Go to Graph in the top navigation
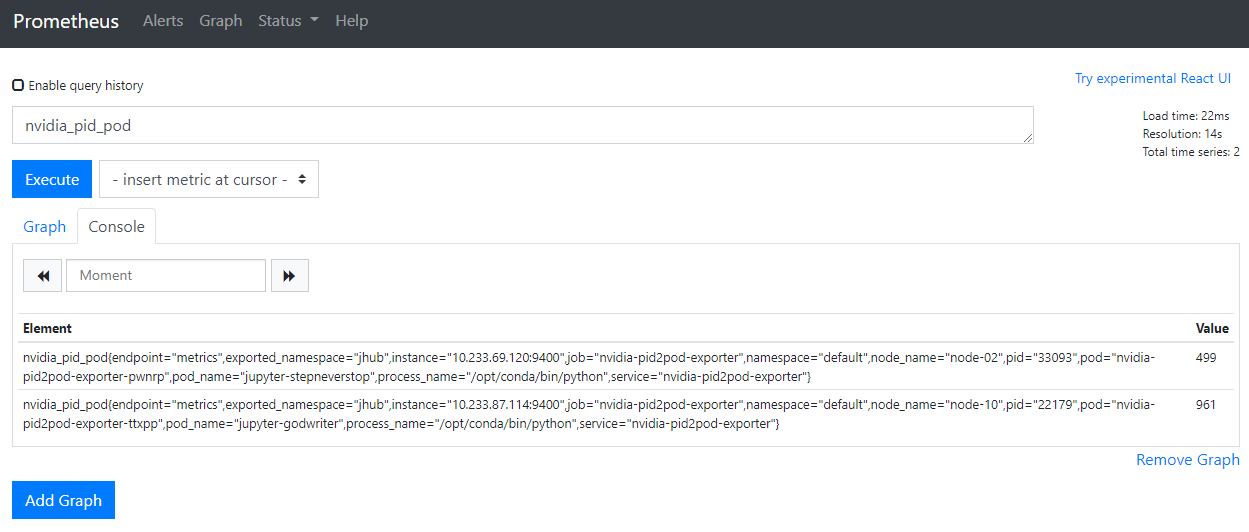 pyautogui.click(x=220, y=21)
